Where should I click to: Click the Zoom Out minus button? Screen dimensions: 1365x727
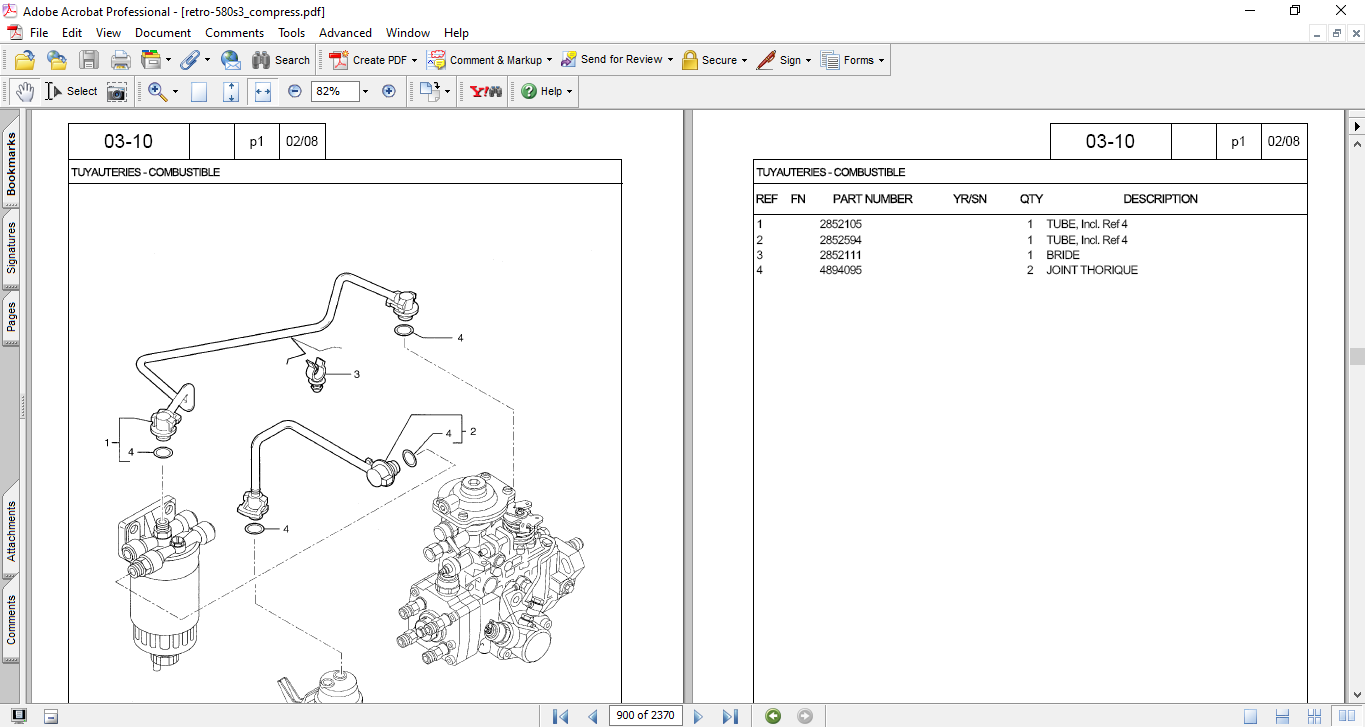(295, 91)
